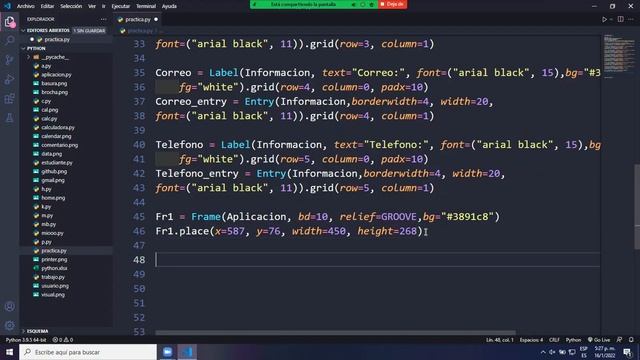Open Explorer panel more actions ellipsis
Image resolution: width=640 pixels, height=360 pixels.
pyautogui.click(x=103, y=19)
